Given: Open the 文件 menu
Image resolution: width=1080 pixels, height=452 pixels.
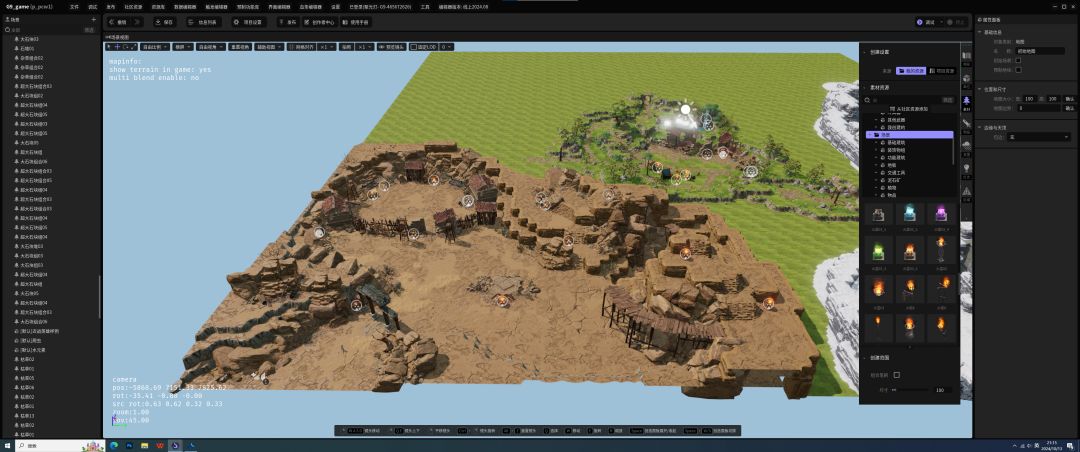Looking at the screenshot, I should pyautogui.click(x=74, y=6).
